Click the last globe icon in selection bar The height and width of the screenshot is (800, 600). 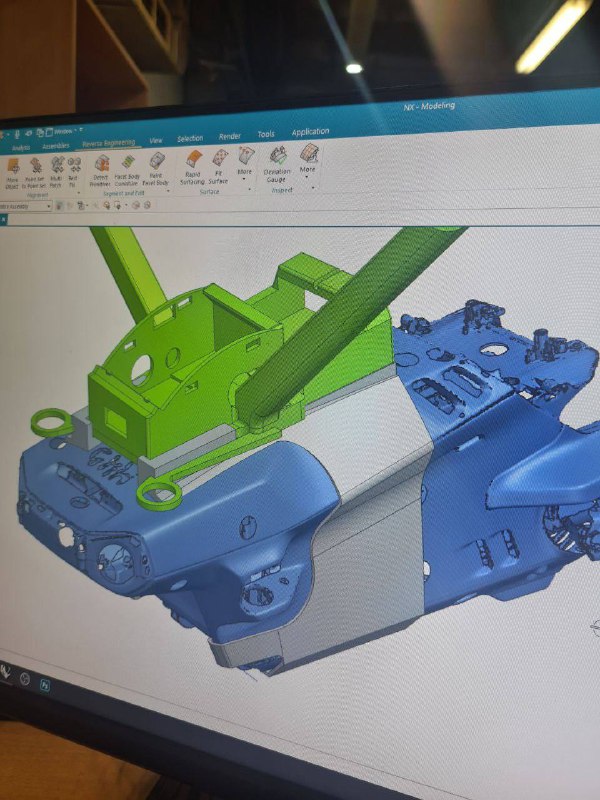pos(147,205)
